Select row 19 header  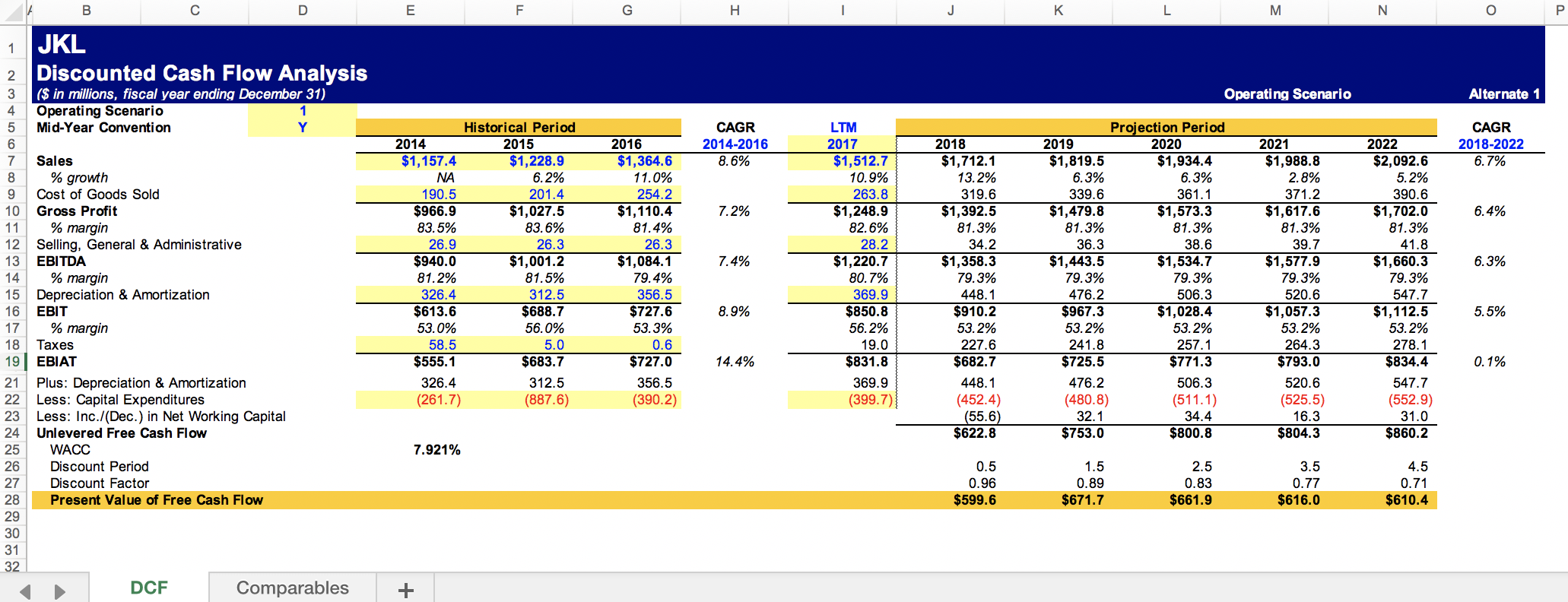click(x=12, y=362)
